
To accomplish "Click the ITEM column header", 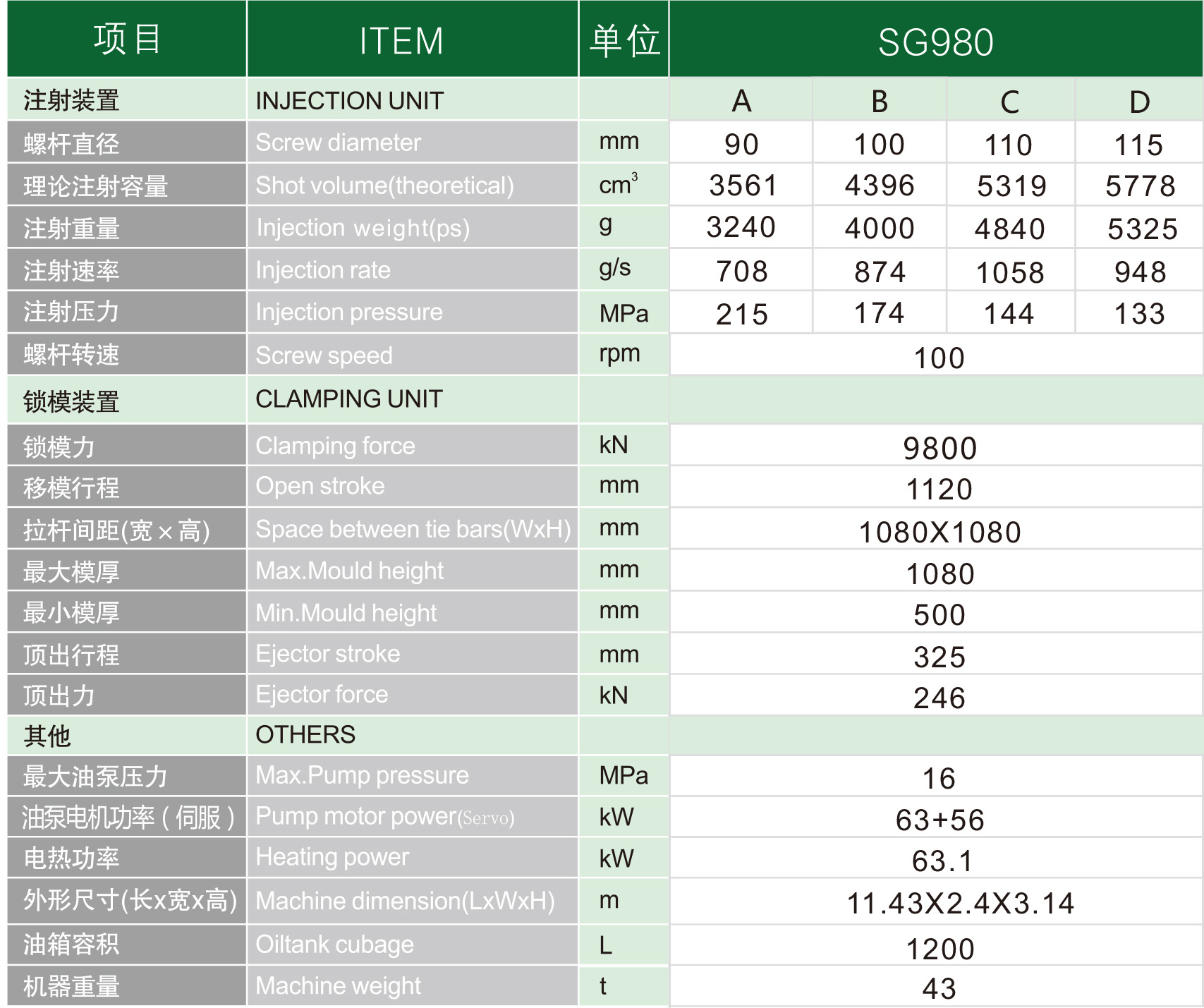I will point(400,39).
